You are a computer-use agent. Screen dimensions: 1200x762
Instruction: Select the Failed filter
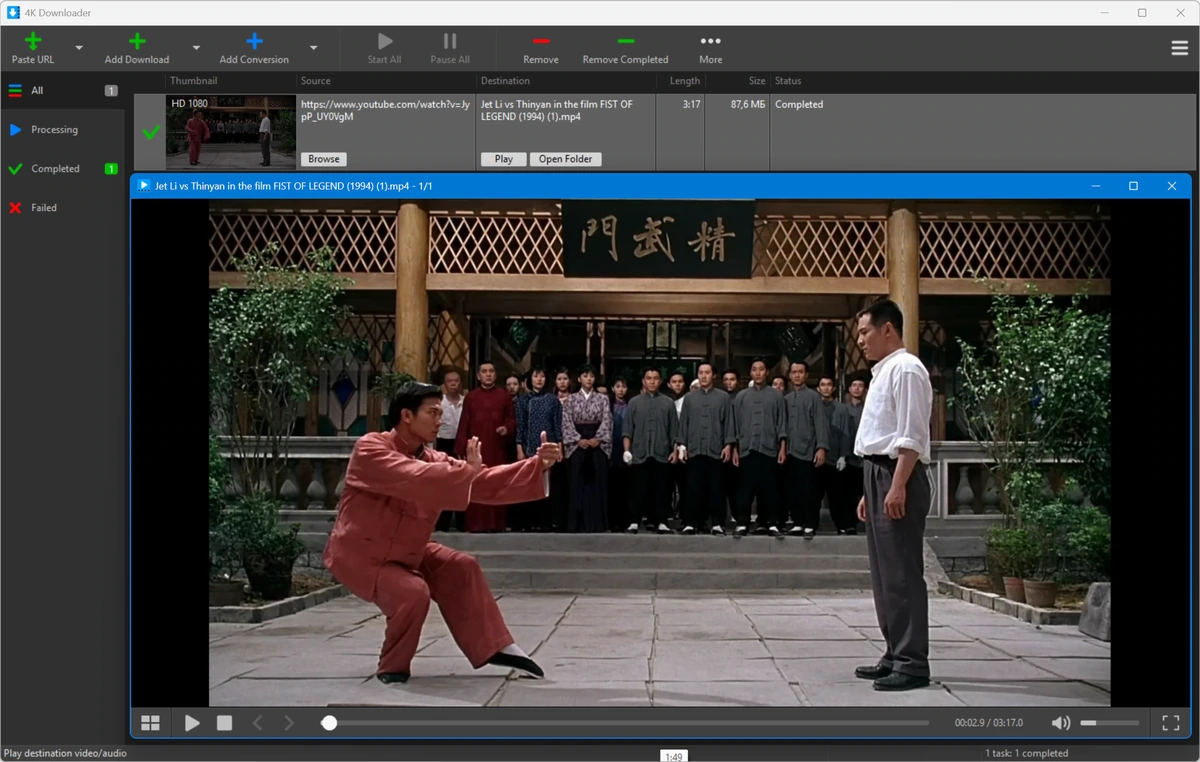(62, 208)
